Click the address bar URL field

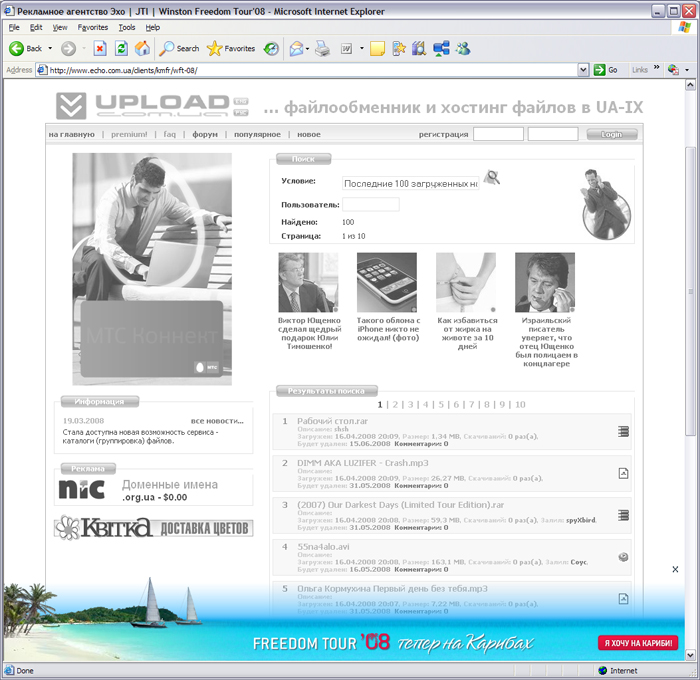[312, 70]
